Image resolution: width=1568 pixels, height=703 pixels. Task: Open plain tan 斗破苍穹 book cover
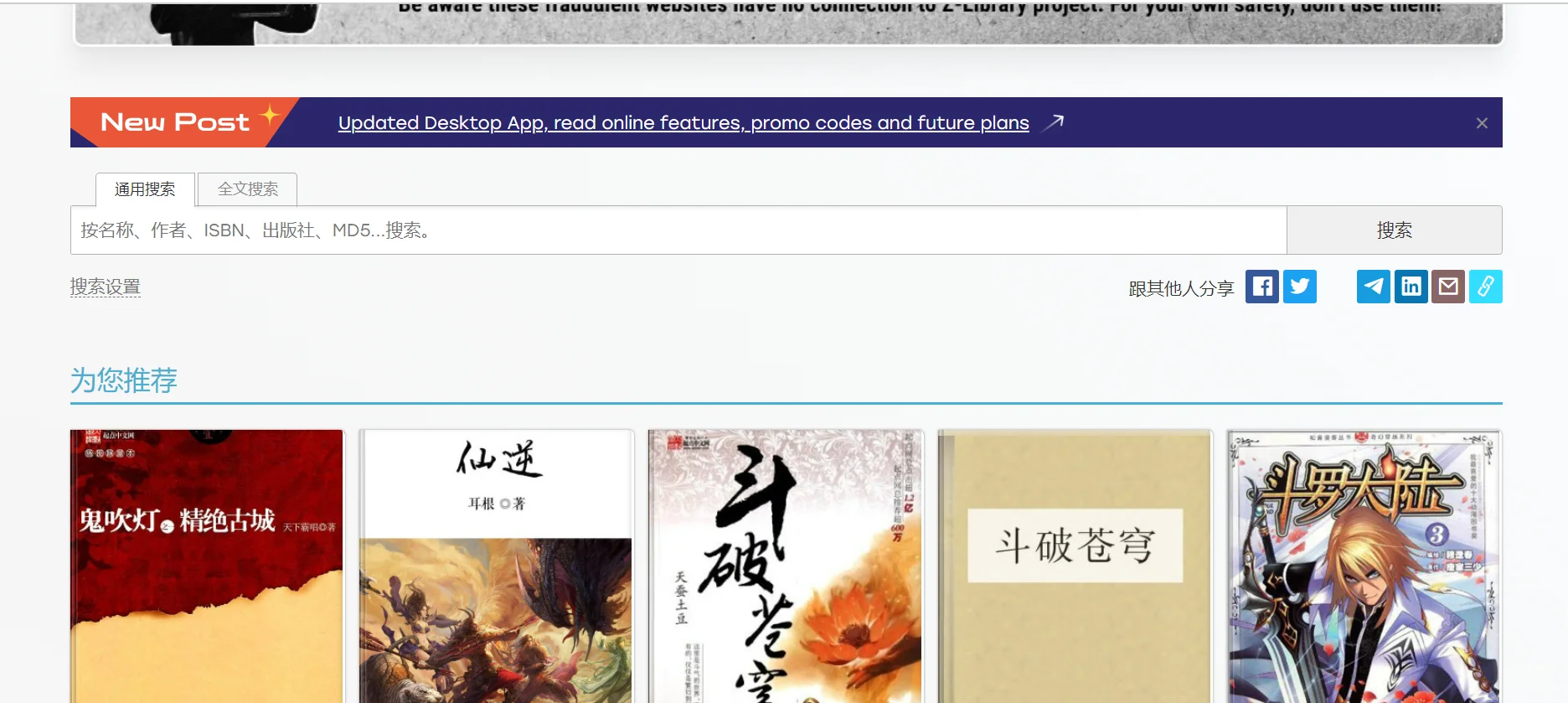coord(1075,566)
